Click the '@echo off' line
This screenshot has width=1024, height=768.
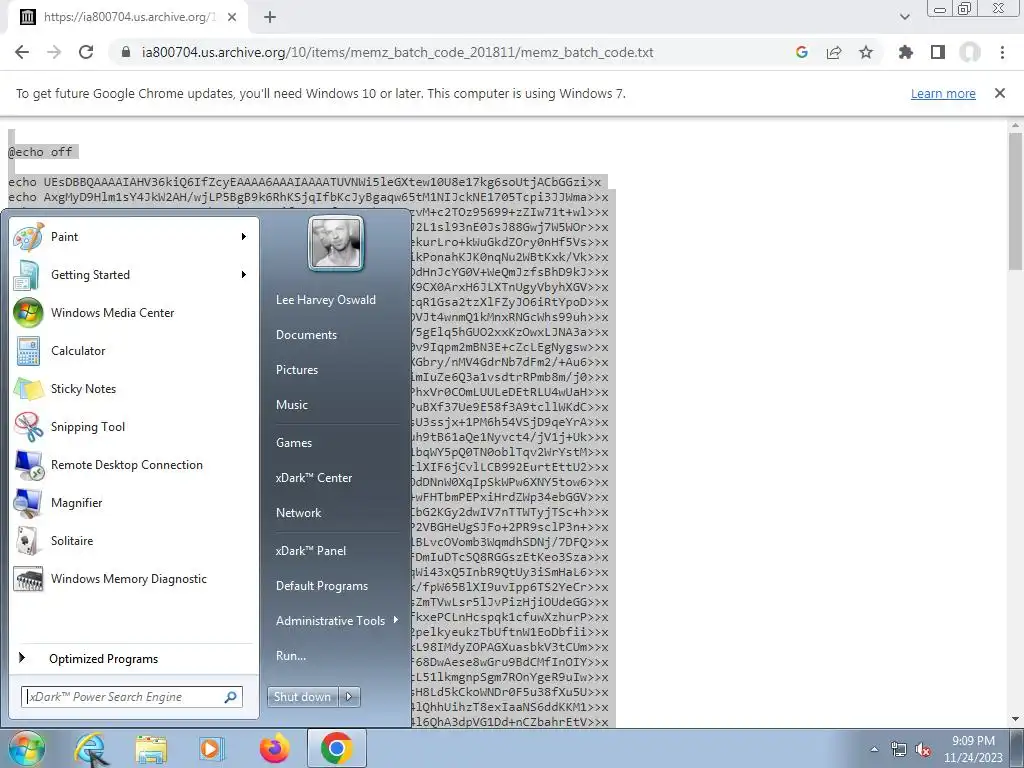(40, 152)
